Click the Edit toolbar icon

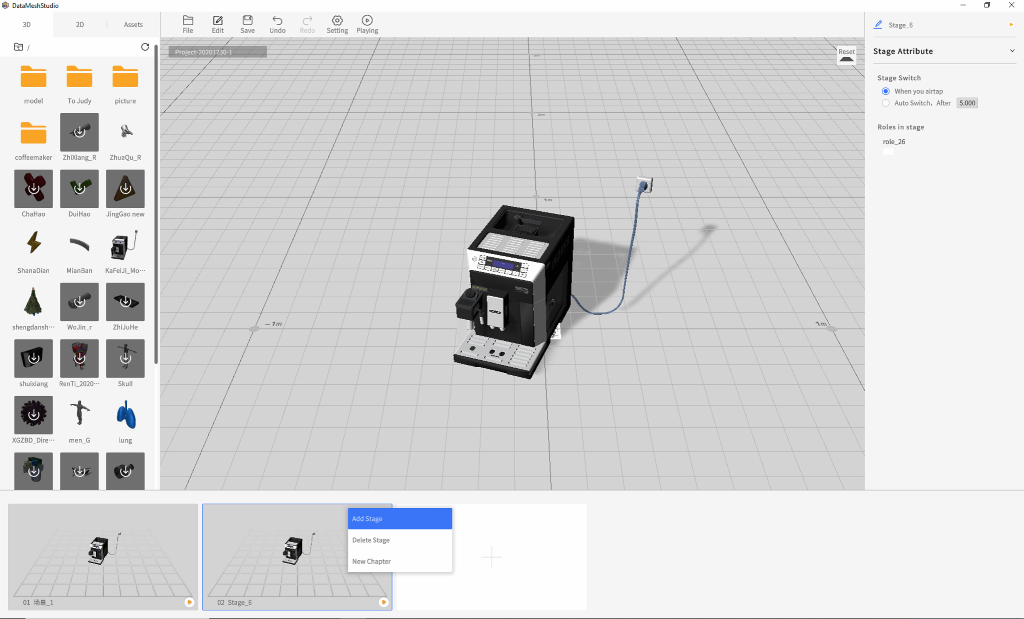tap(217, 24)
